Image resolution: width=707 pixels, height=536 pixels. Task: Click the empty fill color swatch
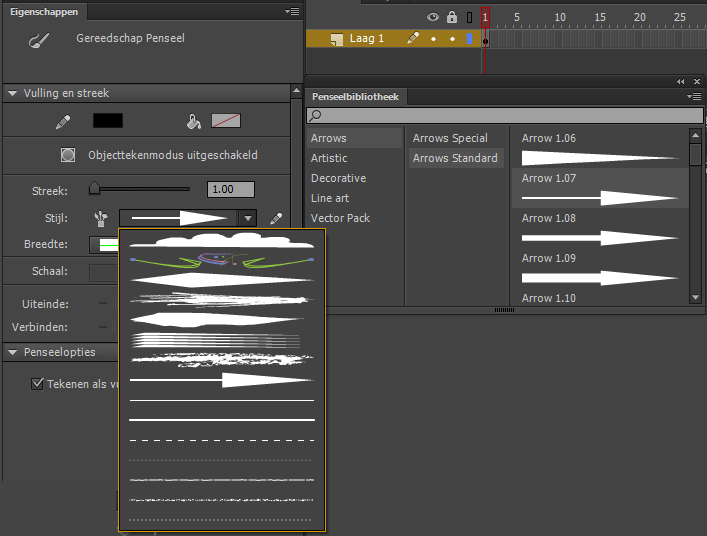coord(226,120)
